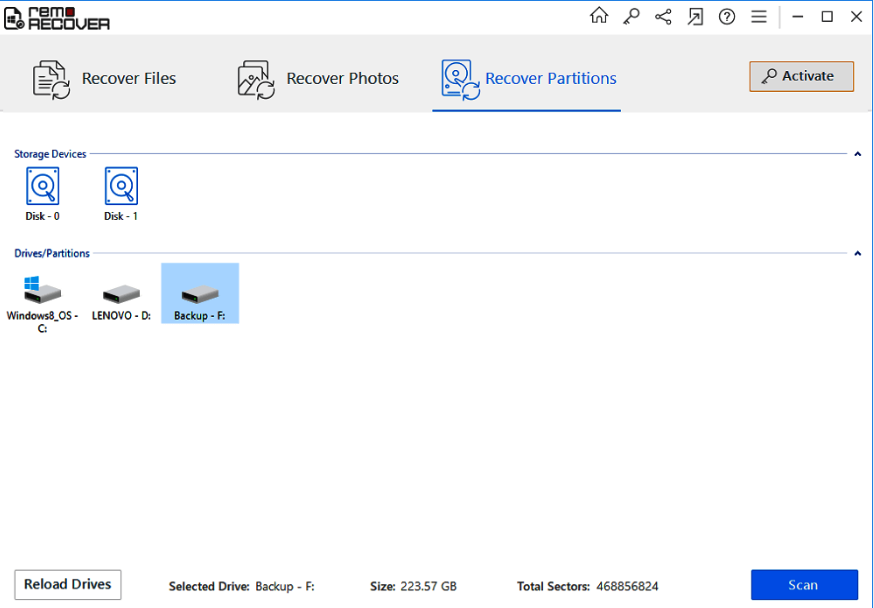Open the Share icon
This screenshot has width=874, height=608.
point(663,16)
